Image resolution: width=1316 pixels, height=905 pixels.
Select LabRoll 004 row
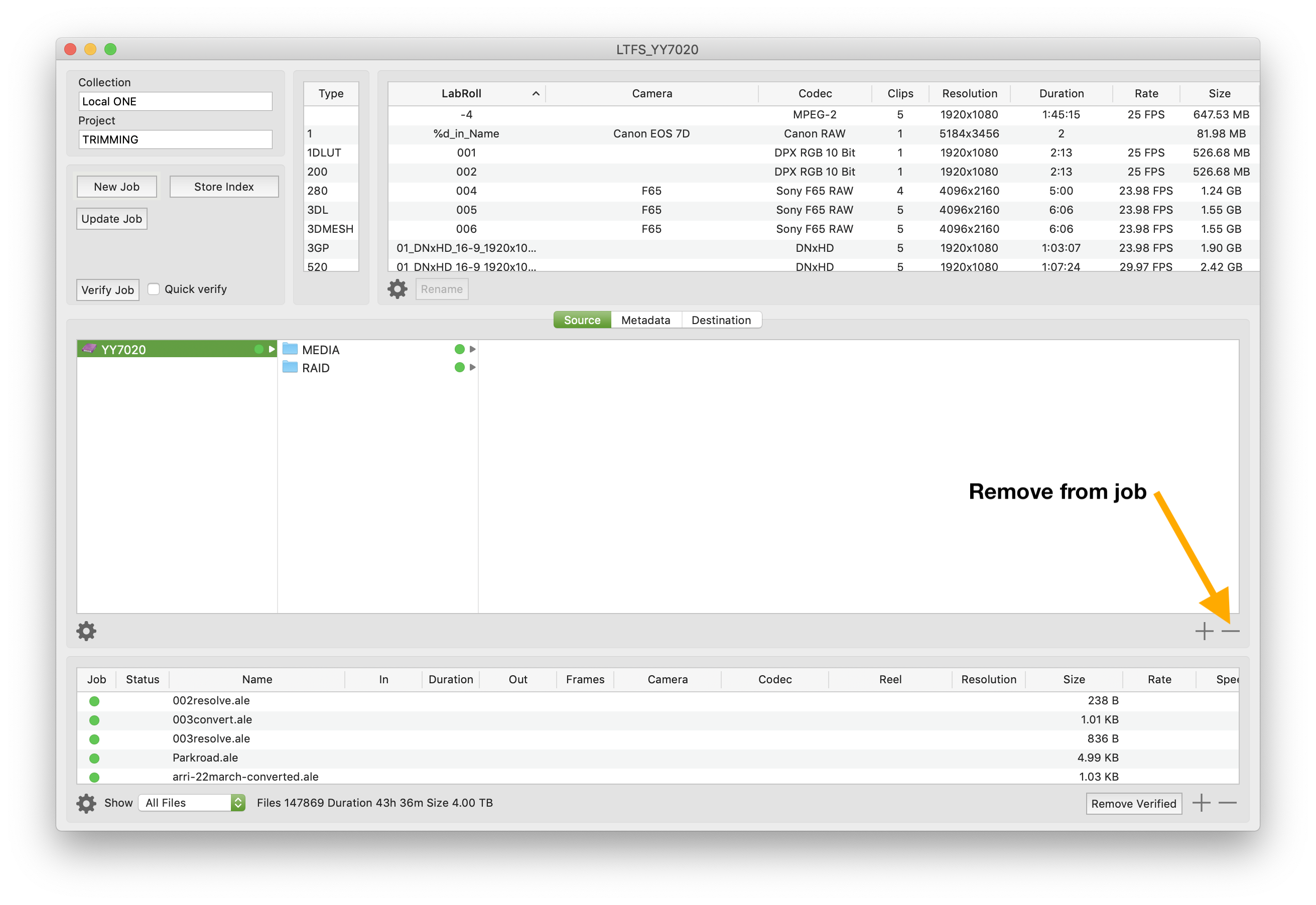(x=823, y=191)
